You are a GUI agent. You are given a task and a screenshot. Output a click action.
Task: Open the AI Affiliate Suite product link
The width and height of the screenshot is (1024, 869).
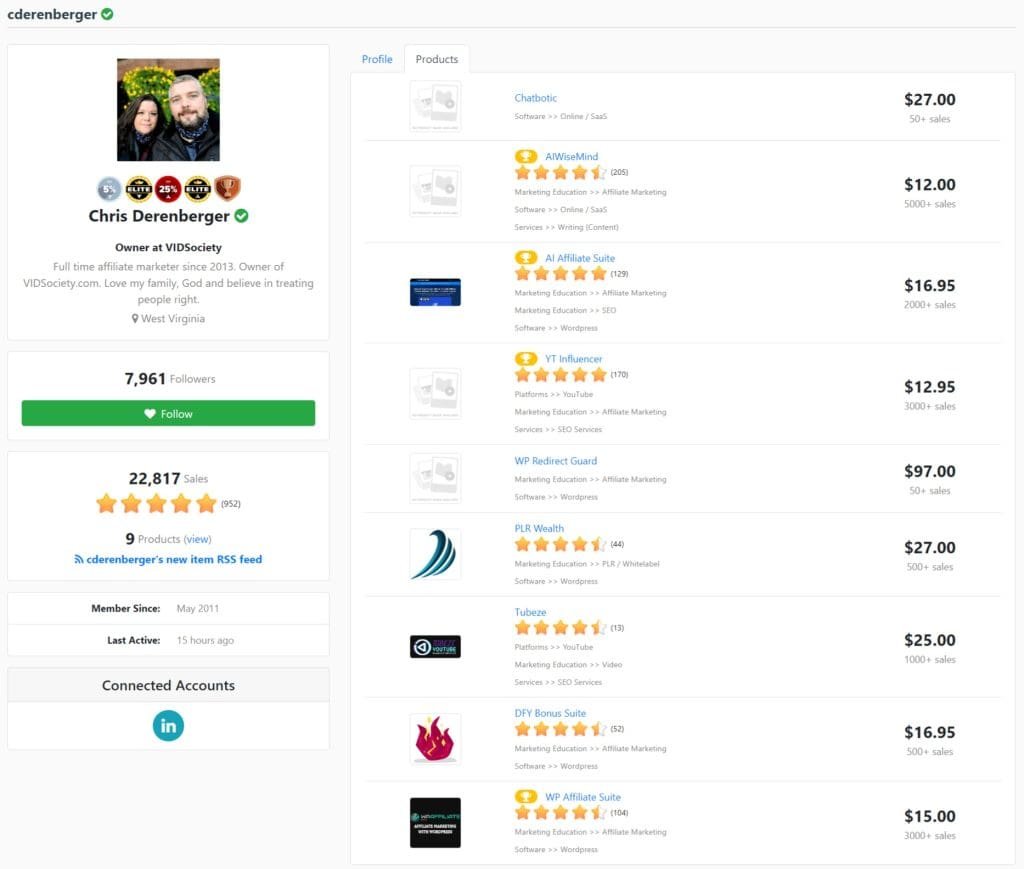tap(580, 257)
